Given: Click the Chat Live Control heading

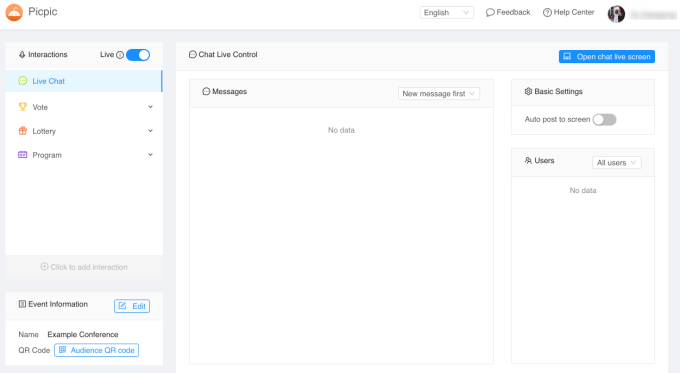Looking at the screenshot, I should click(x=228, y=55).
